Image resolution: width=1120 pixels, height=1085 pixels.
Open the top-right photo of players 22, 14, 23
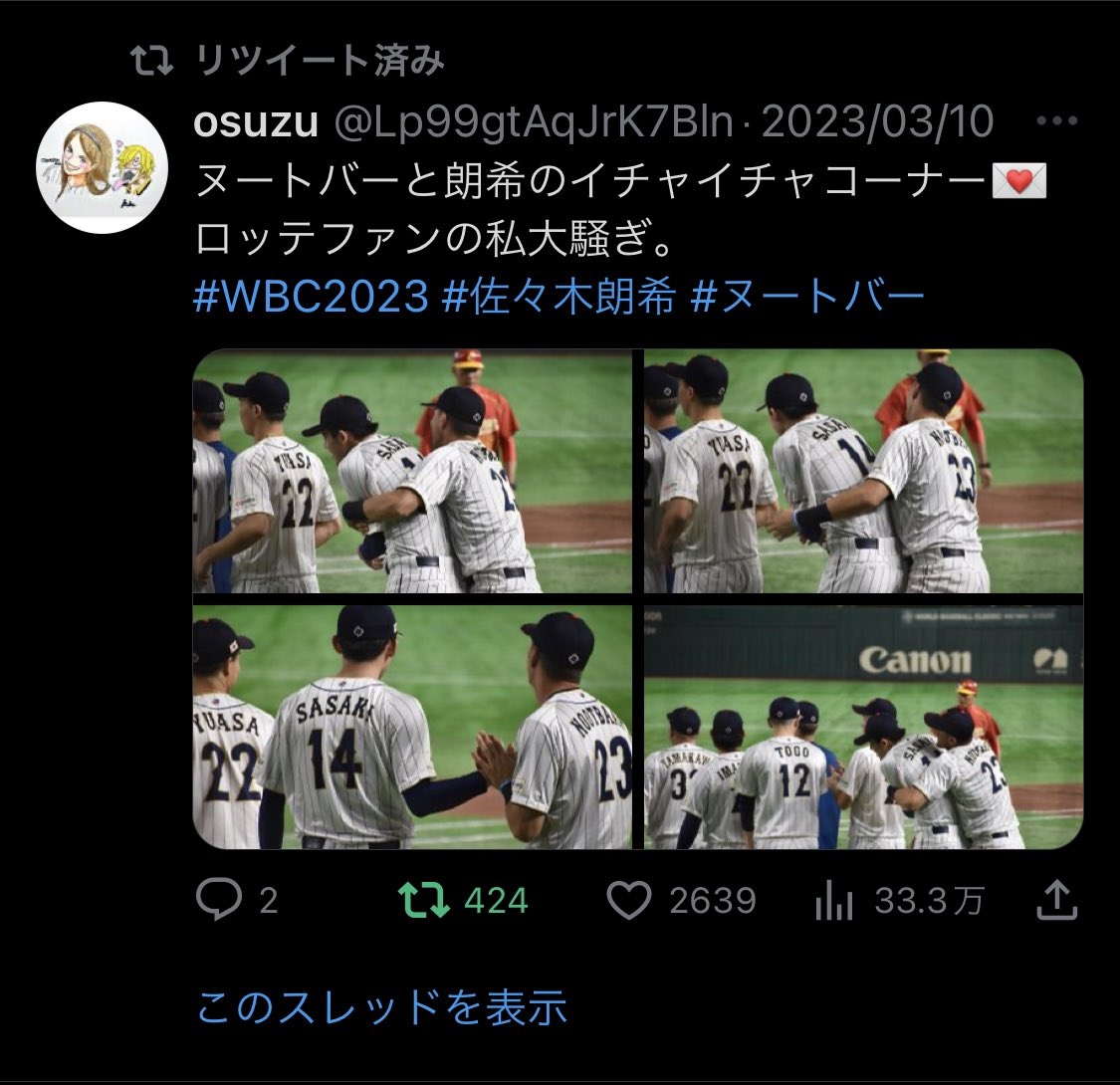pos(863,472)
